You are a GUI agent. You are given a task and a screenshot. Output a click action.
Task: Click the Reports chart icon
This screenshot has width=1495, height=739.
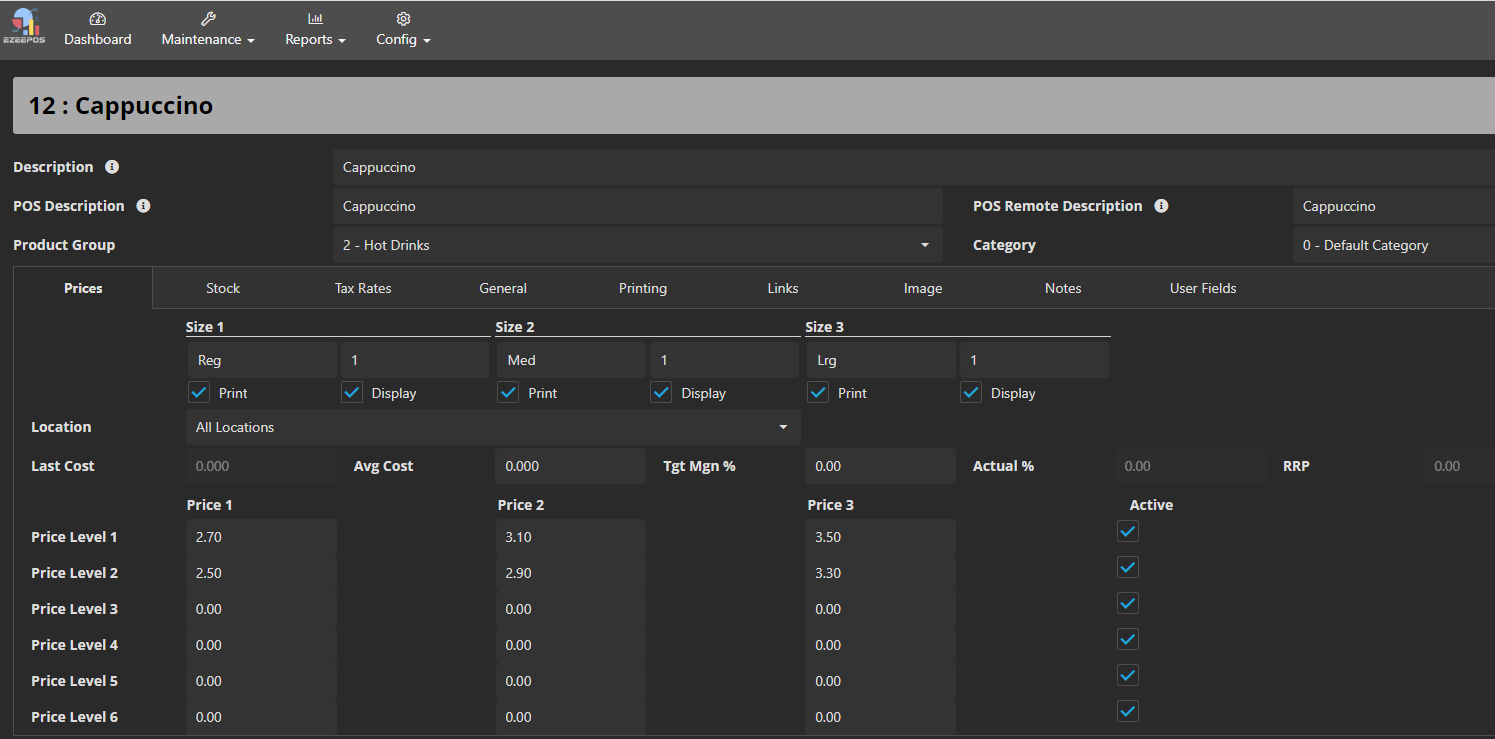coord(315,19)
